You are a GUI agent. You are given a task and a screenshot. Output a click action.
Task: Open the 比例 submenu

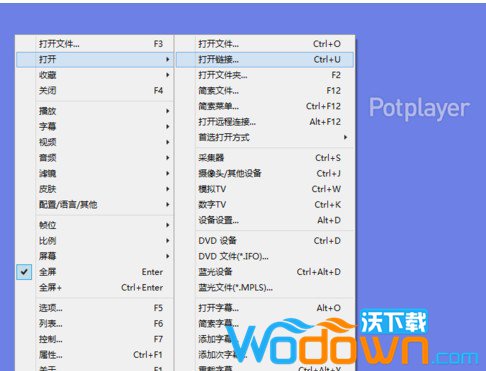pyautogui.click(x=95, y=241)
